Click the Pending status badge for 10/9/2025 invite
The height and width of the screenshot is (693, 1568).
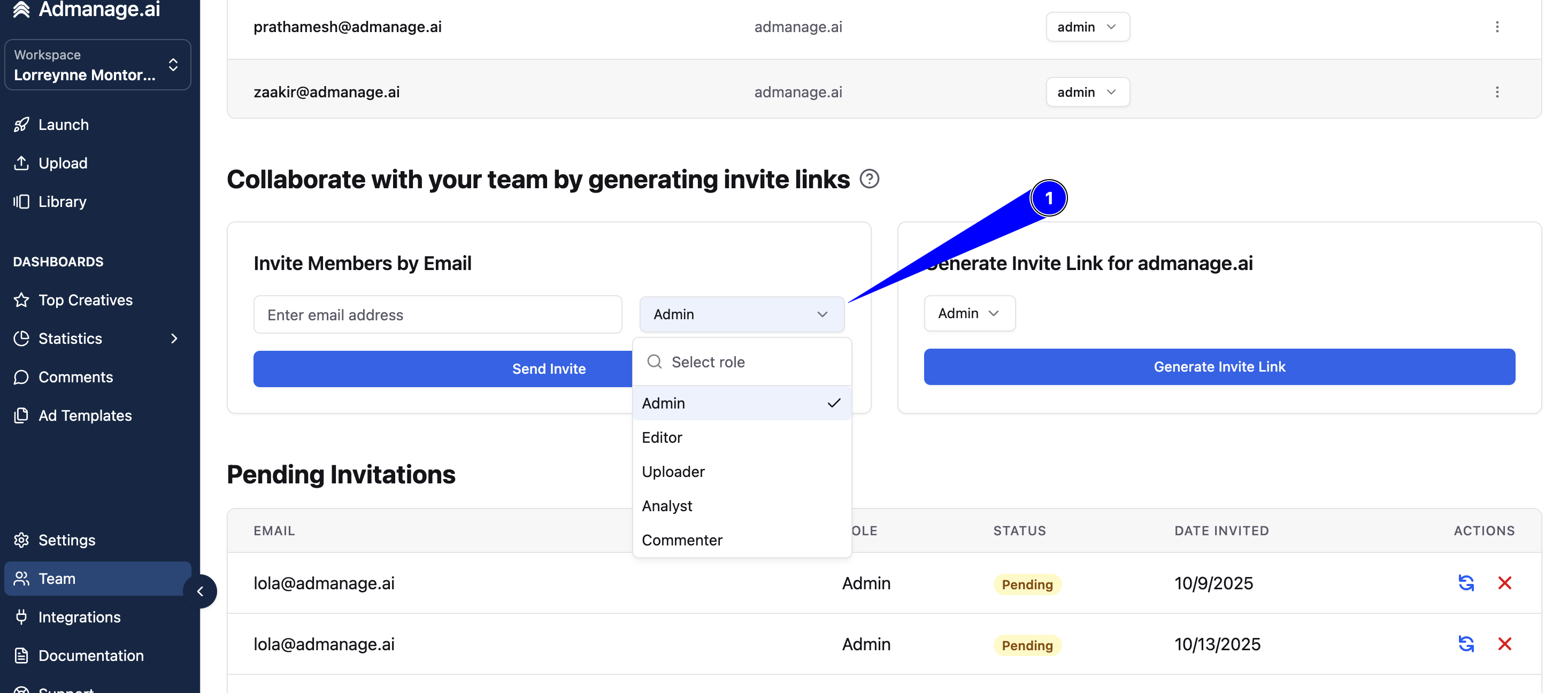[x=1027, y=584]
